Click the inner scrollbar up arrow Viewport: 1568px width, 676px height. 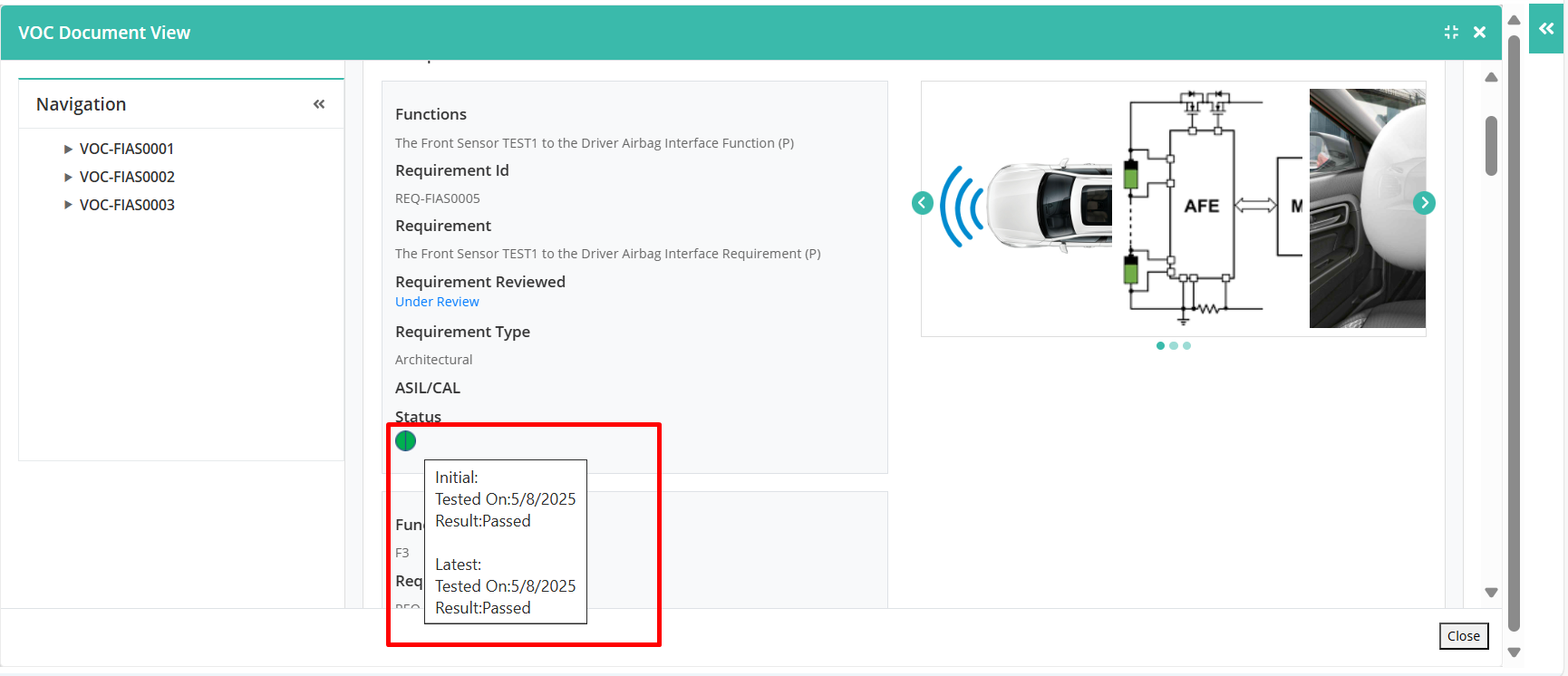[1491, 78]
